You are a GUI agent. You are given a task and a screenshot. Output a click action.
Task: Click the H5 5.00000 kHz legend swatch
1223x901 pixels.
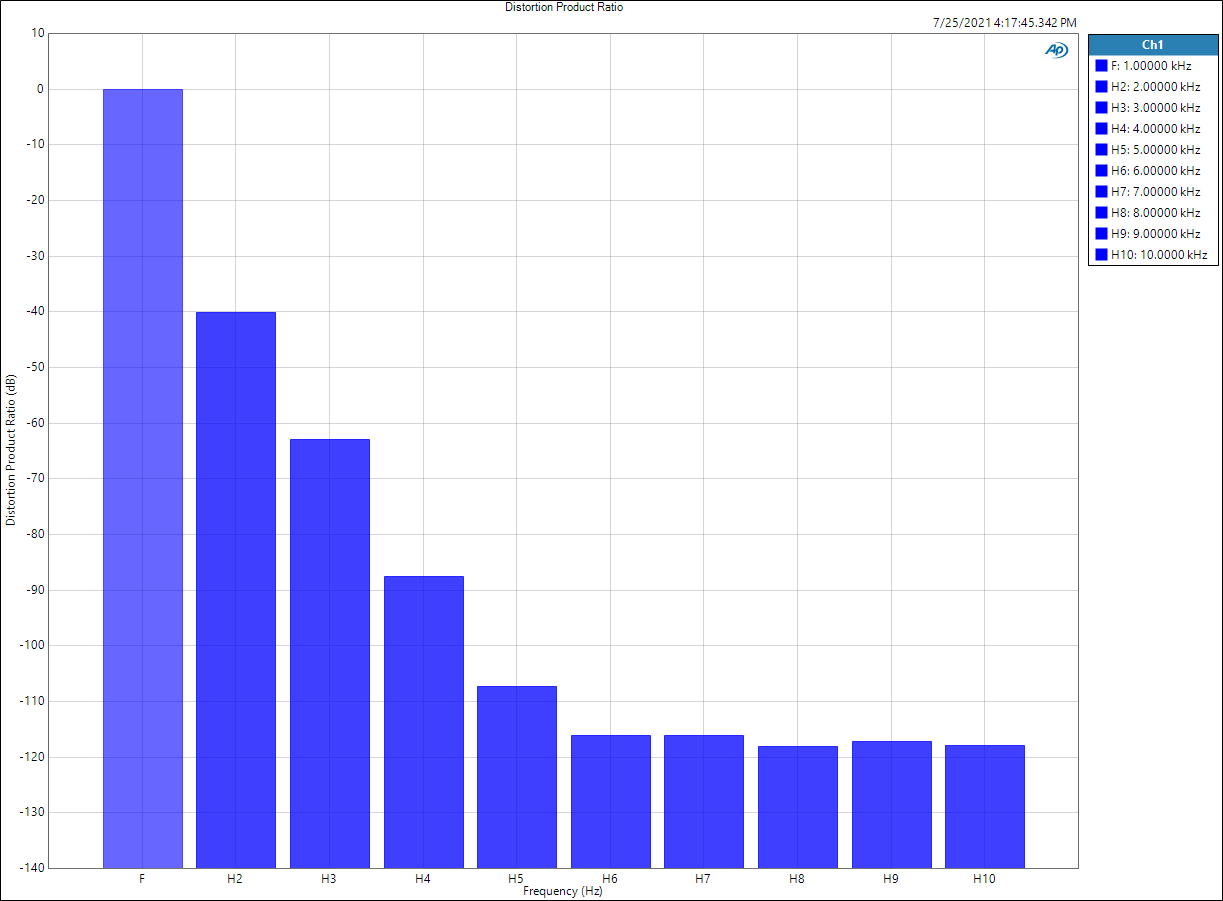[x=1102, y=149]
